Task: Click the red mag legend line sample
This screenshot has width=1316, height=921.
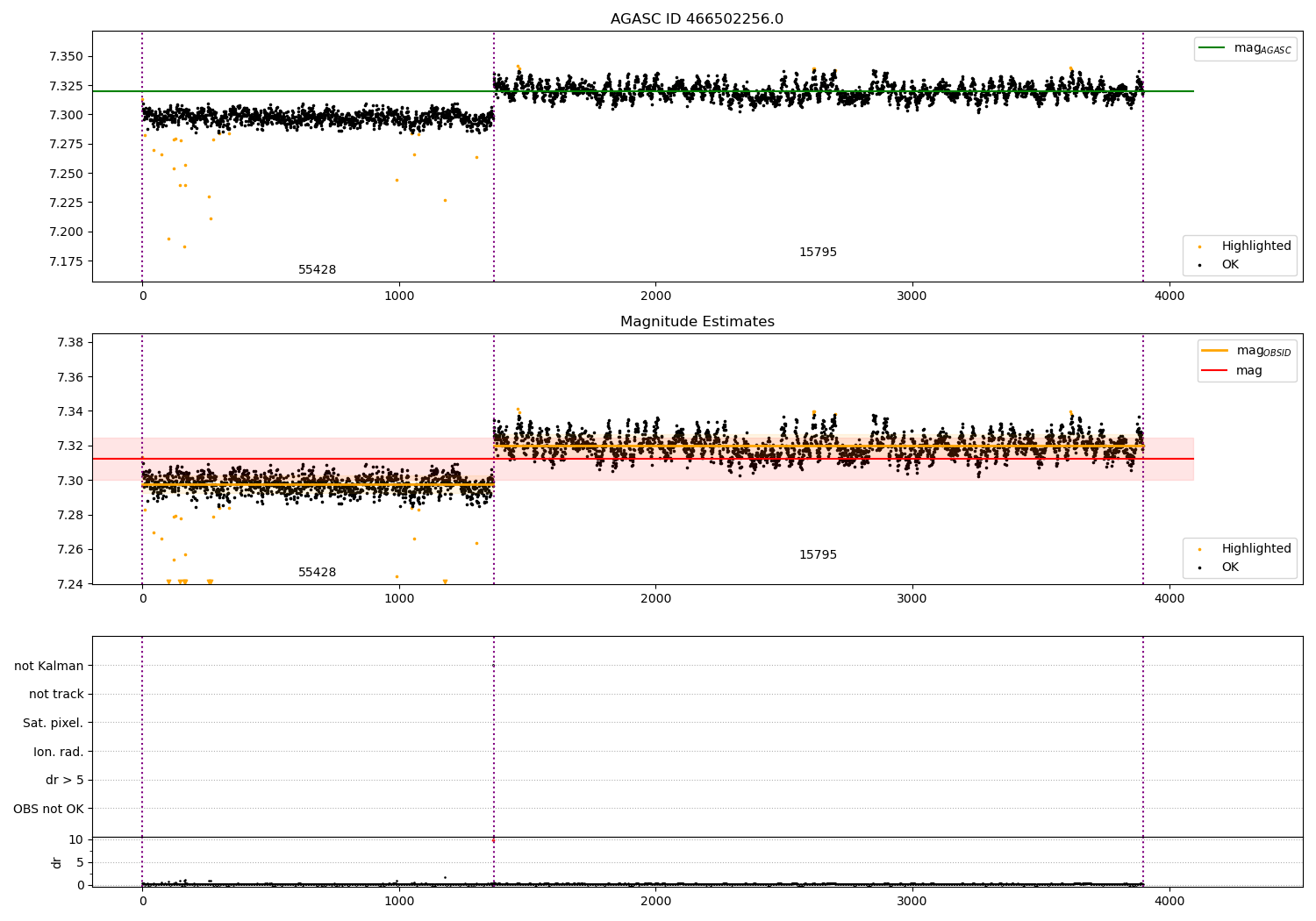Action: (x=1215, y=371)
